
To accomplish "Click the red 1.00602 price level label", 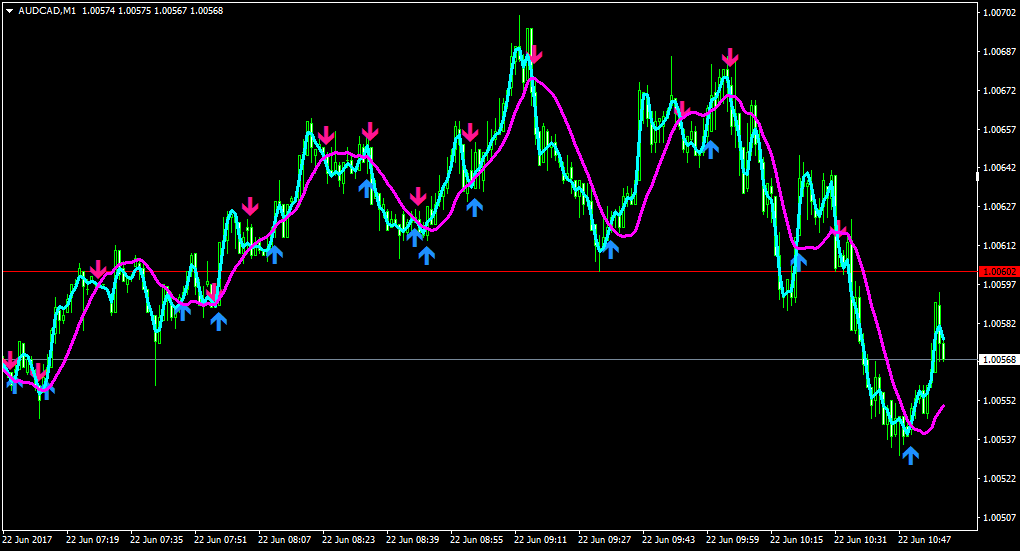I will point(999,271).
